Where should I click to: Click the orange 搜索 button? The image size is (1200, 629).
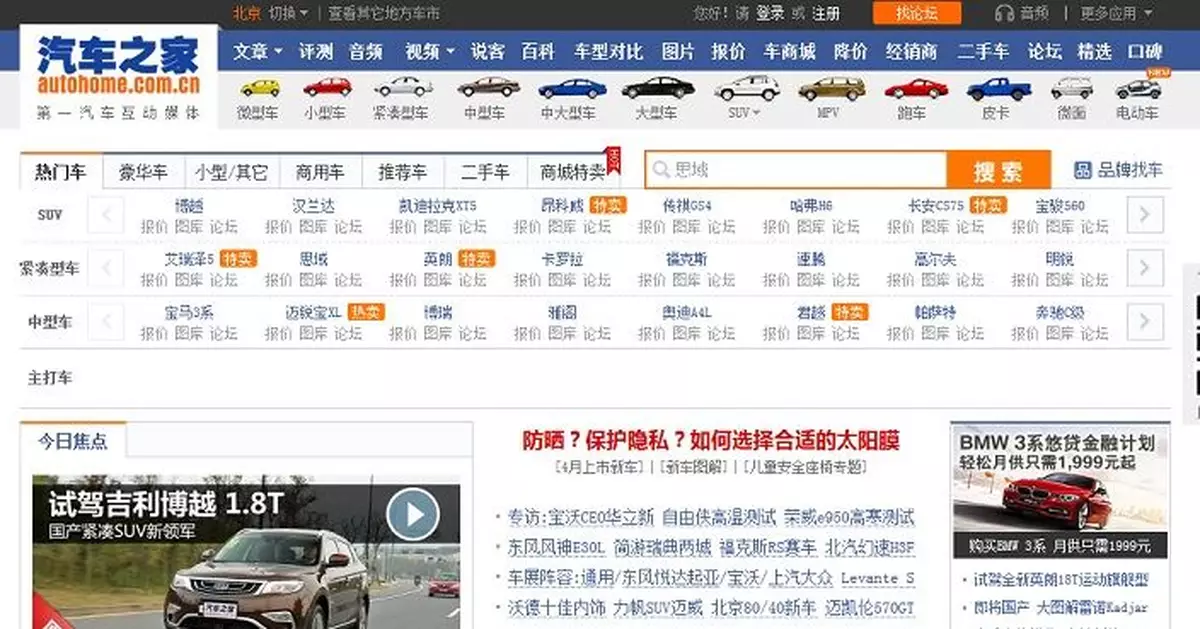pos(998,170)
